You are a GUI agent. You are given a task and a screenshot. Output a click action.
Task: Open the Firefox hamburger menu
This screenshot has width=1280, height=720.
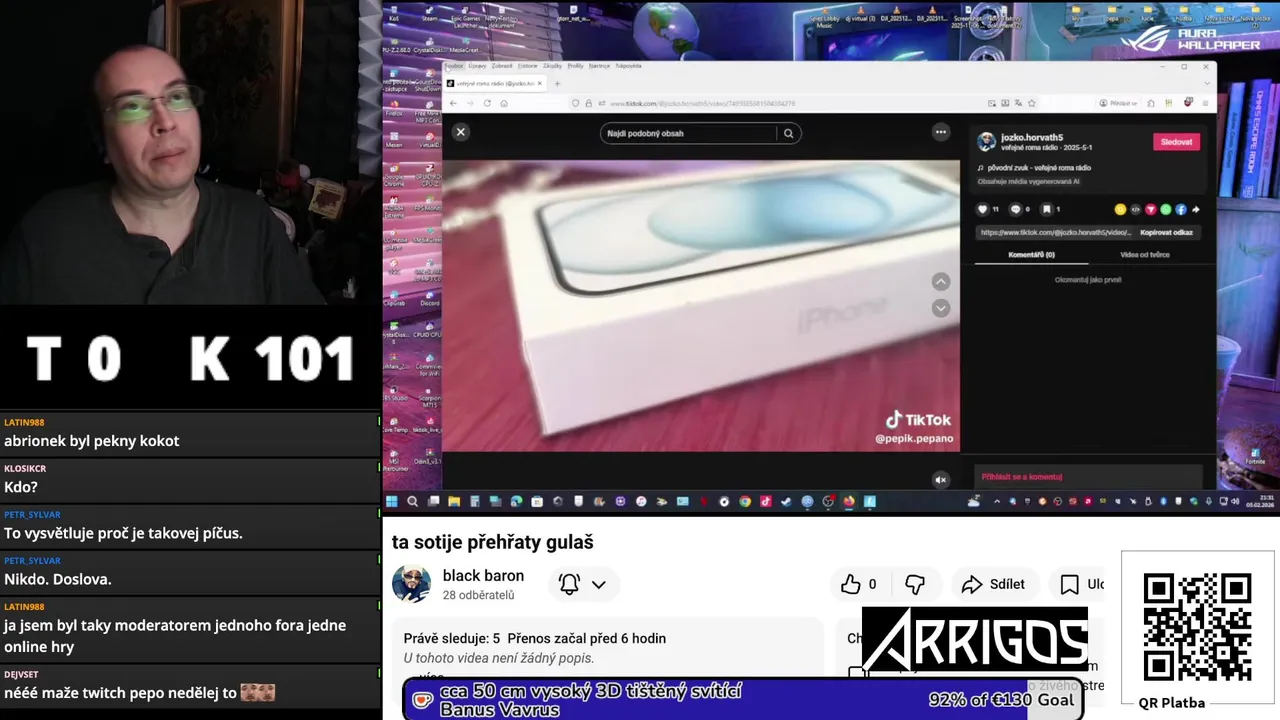1205,103
